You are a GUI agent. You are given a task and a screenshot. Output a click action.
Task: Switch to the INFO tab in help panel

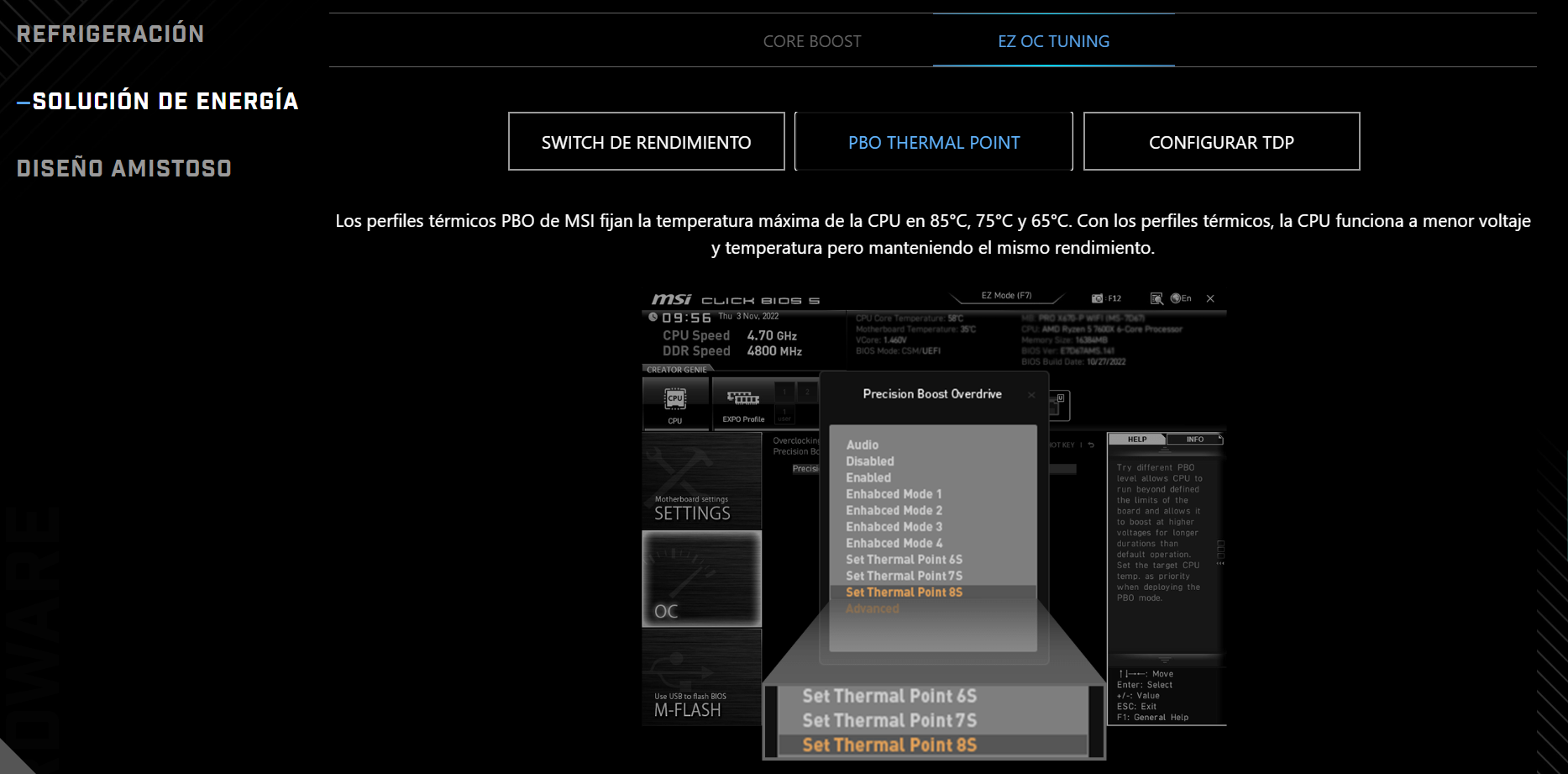coord(1194,440)
